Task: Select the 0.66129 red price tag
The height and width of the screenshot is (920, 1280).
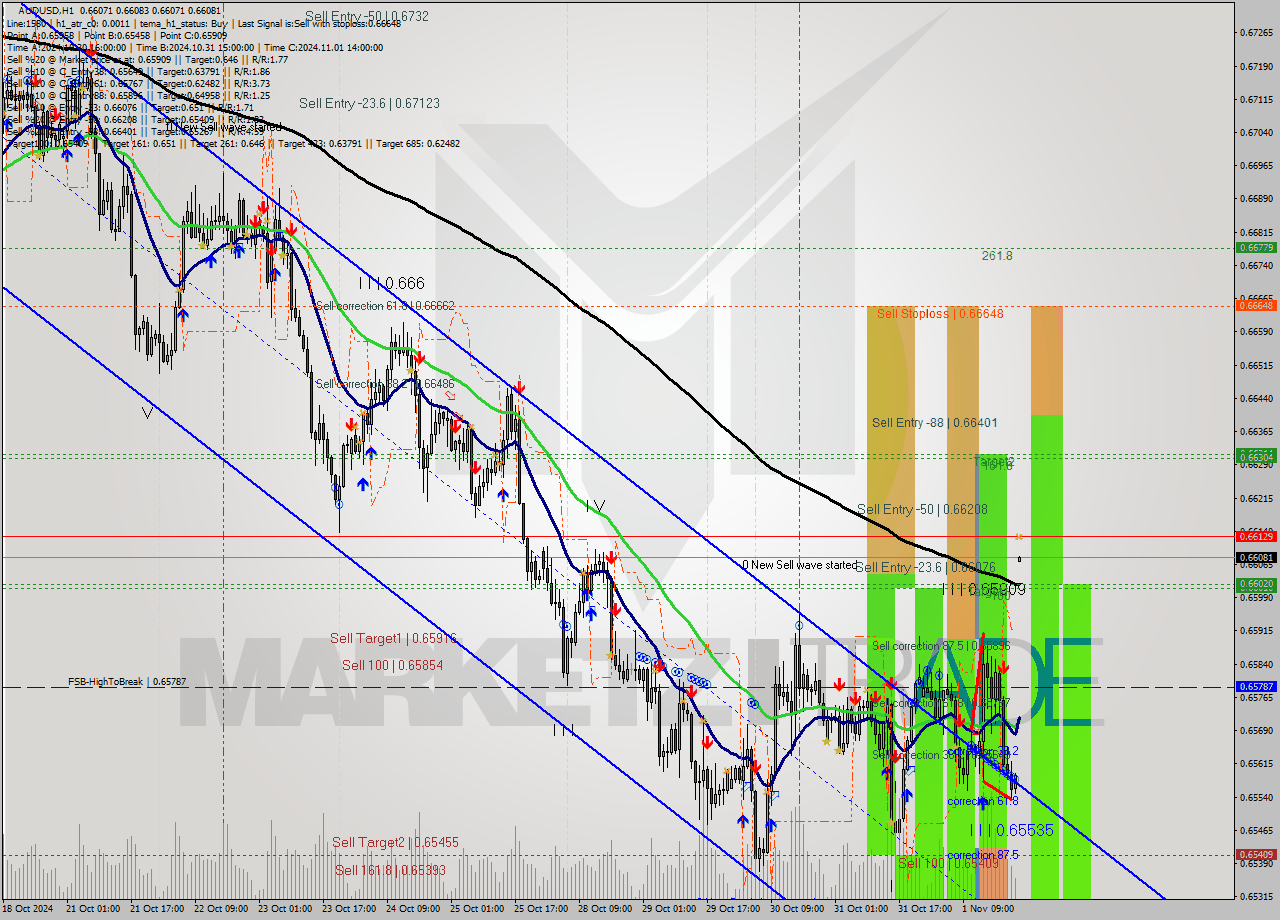Action: [1256, 536]
